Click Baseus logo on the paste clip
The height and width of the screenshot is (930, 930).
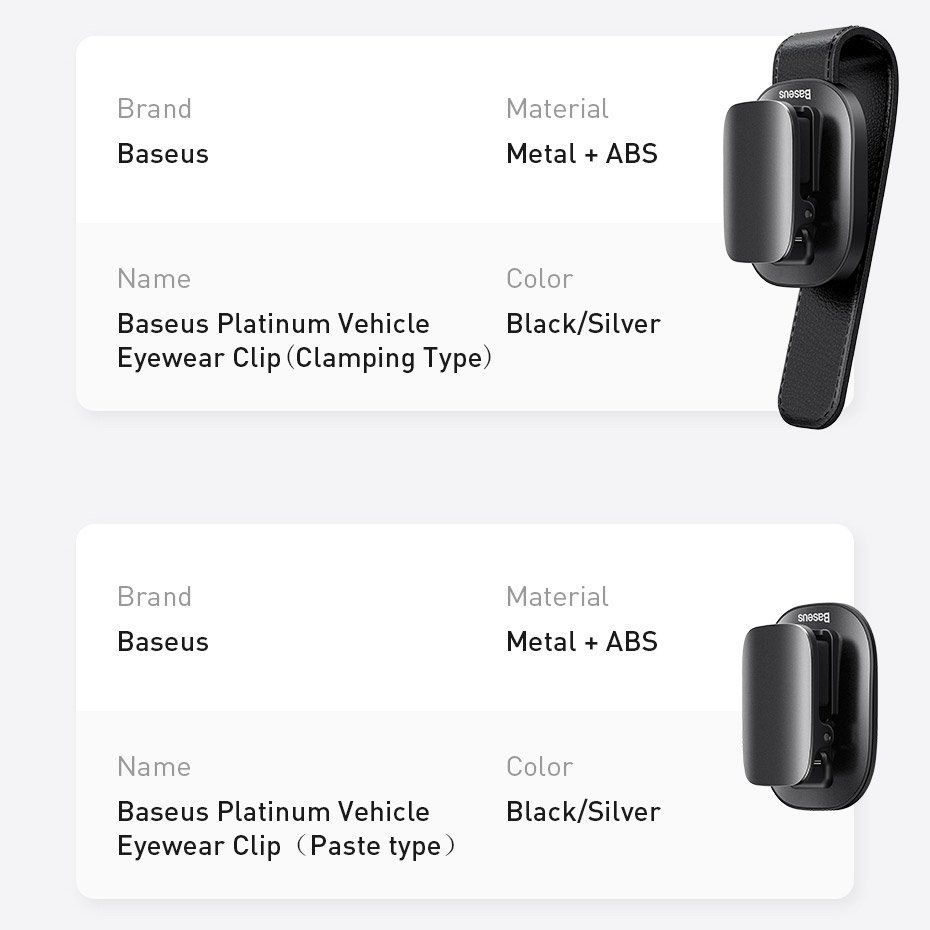tap(813, 614)
